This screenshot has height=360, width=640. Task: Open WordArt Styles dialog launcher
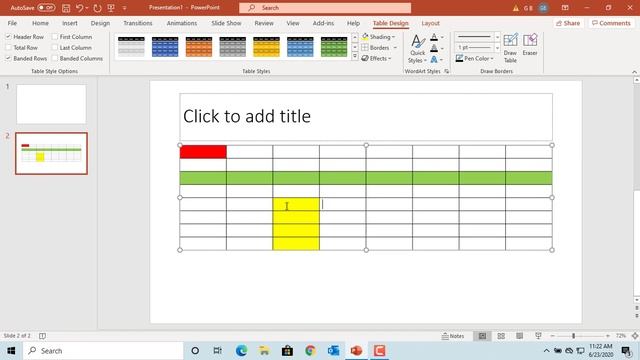pos(447,71)
